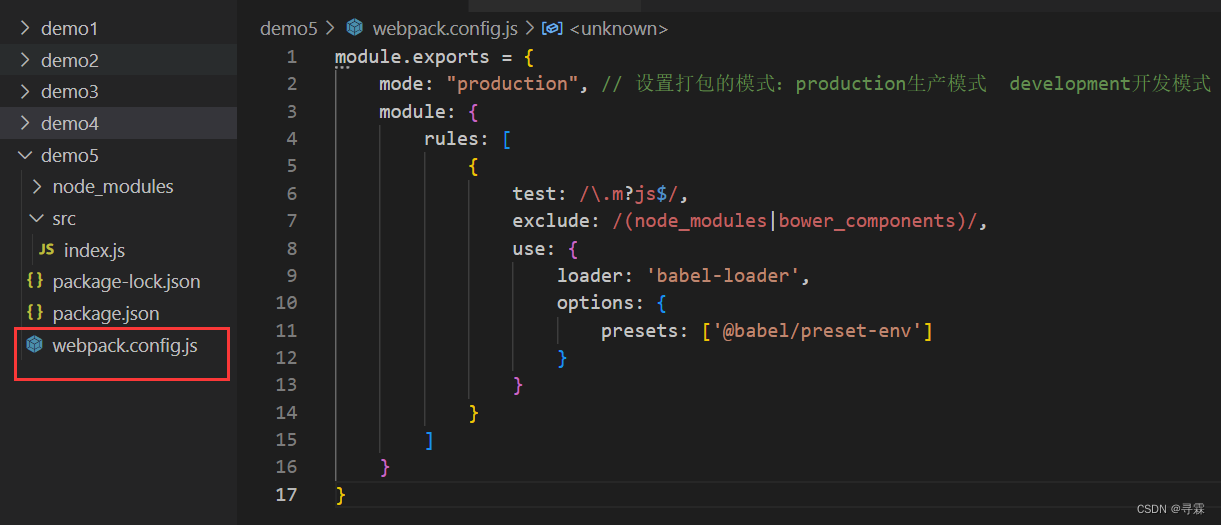Expand the node_modules folder chevron
Viewport: 1221px width, 525px height.
tap(37, 187)
